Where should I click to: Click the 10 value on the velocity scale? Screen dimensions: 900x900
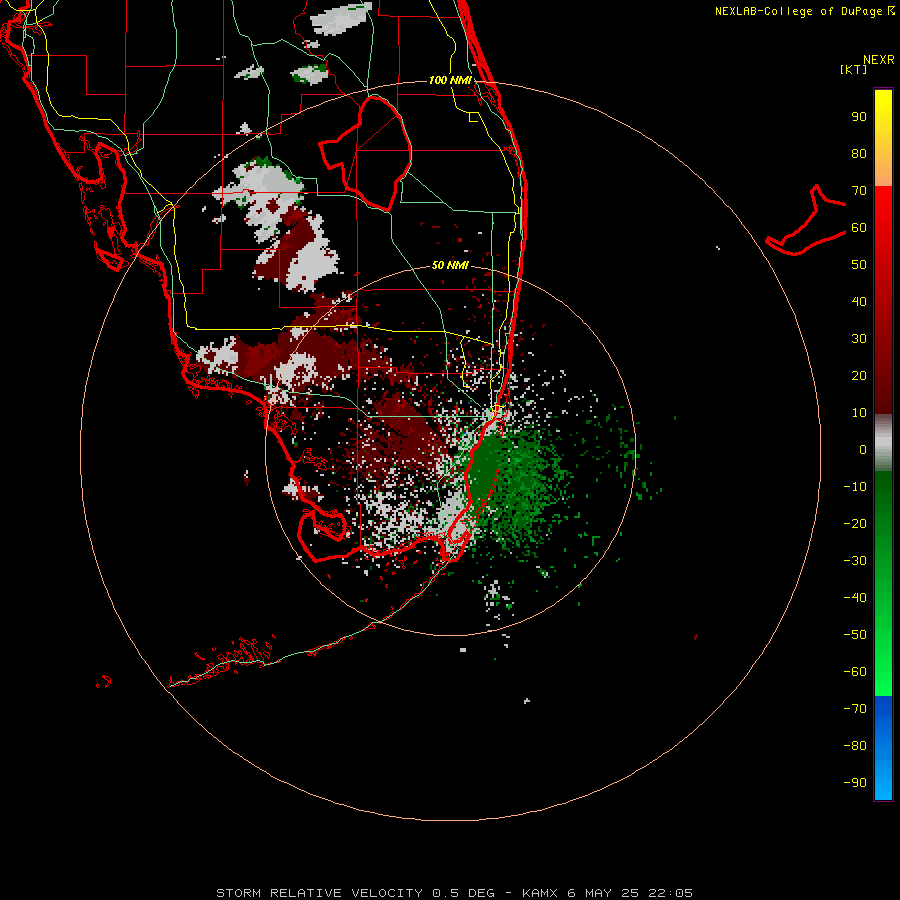pyautogui.click(x=859, y=413)
